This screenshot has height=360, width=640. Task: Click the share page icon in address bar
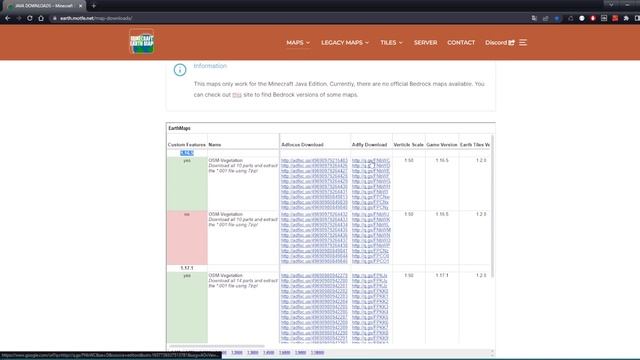click(546, 18)
